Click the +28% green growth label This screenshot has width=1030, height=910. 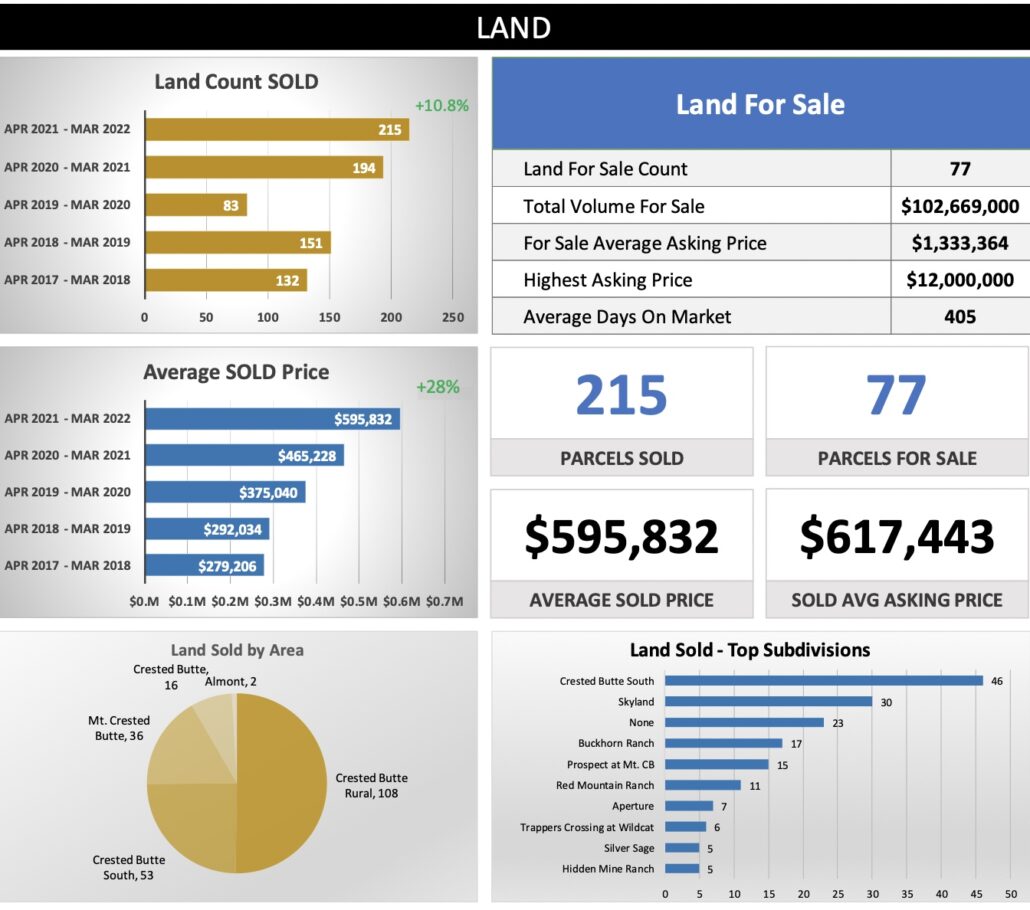point(438,387)
